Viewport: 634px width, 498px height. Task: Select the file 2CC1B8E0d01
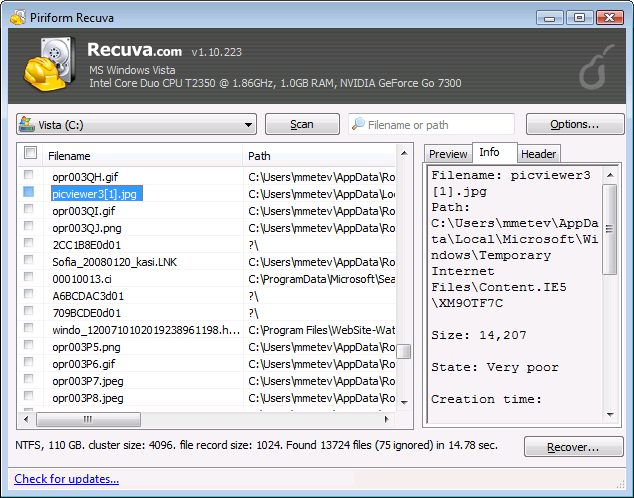(x=87, y=245)
